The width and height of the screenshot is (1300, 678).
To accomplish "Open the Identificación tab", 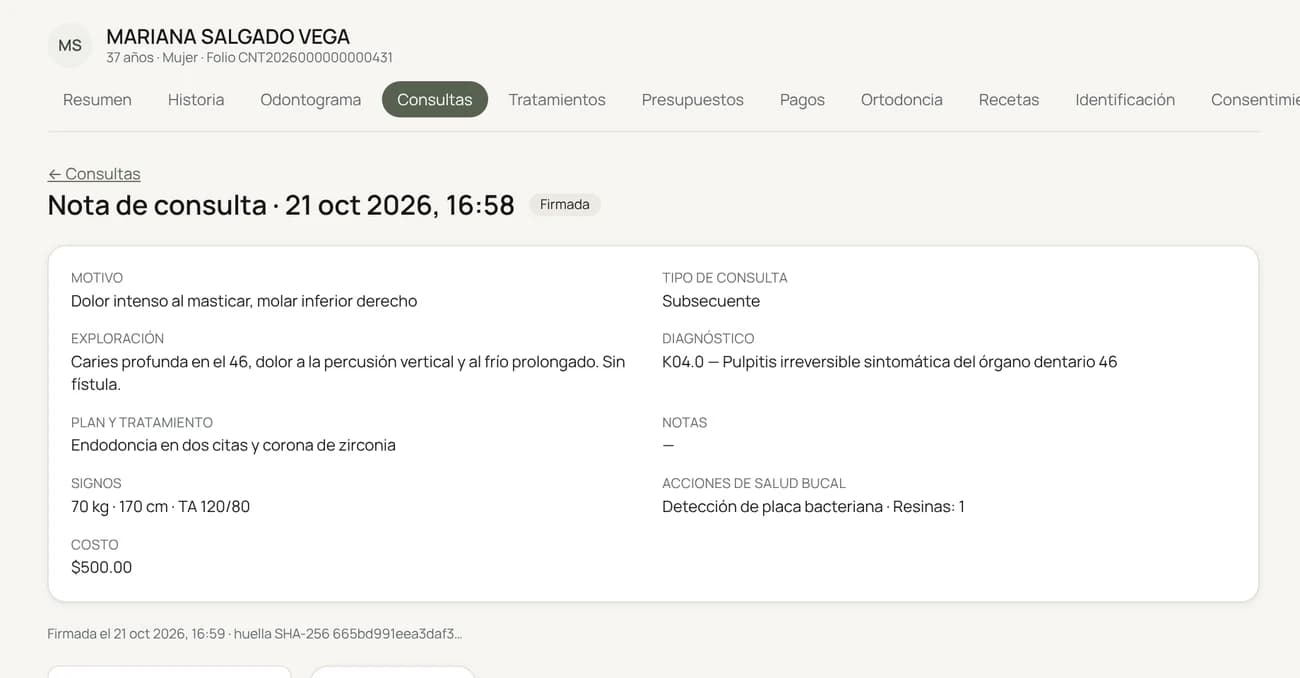I will [x=1125, y=100].
